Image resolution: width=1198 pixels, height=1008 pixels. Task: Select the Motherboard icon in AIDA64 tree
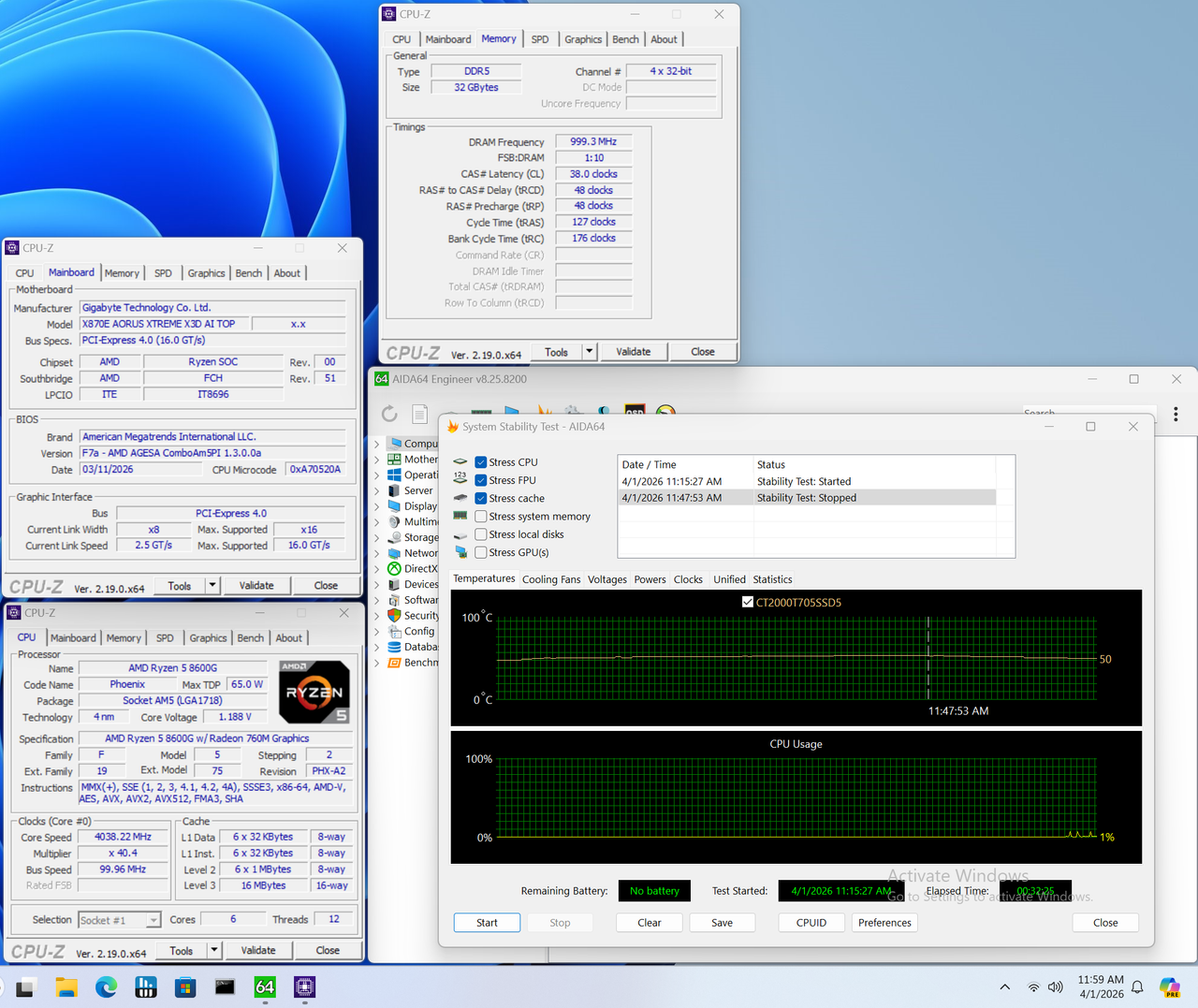394,460
